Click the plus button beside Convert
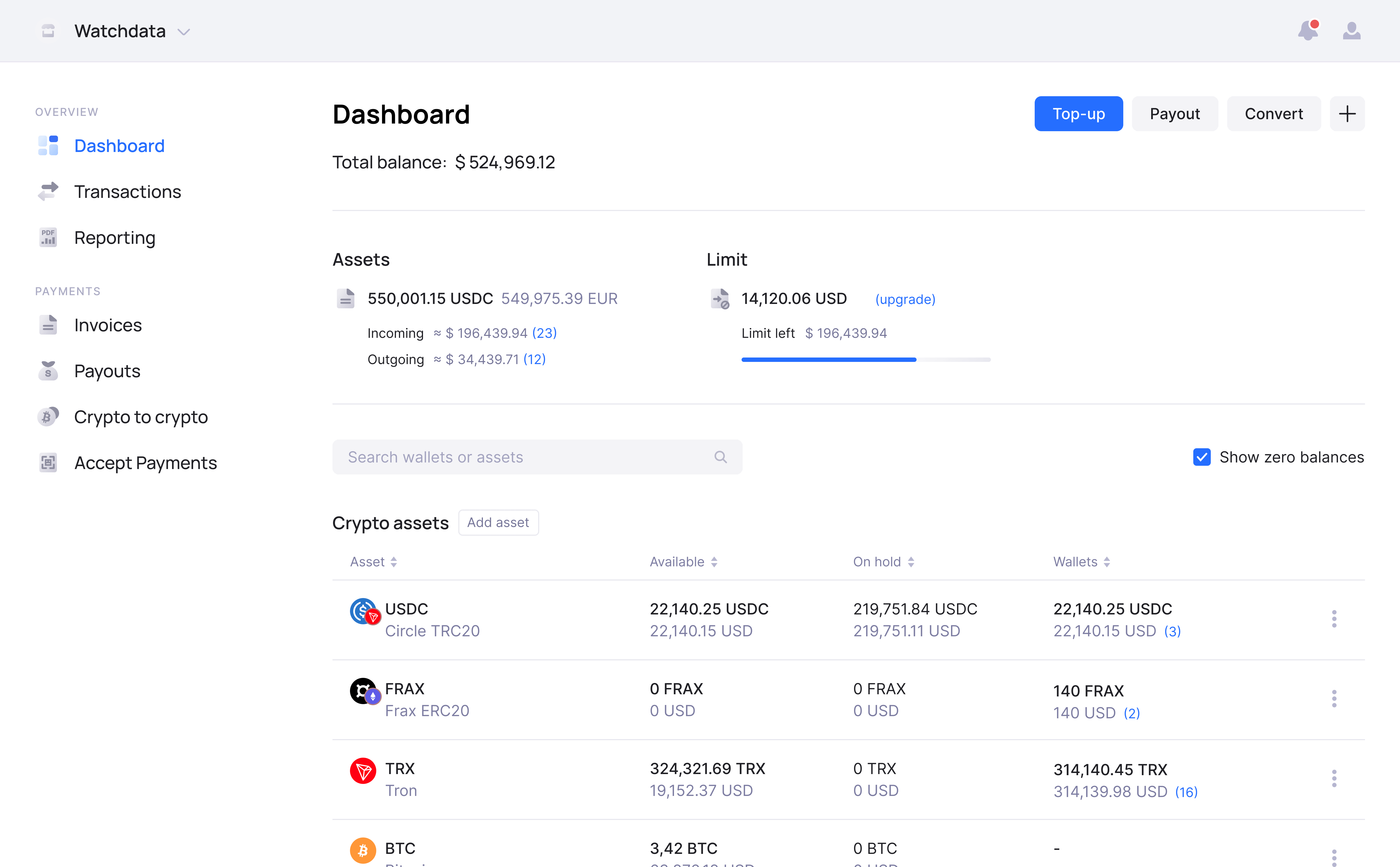This screenshot has width=1400, height=867. pos(1347,113)
